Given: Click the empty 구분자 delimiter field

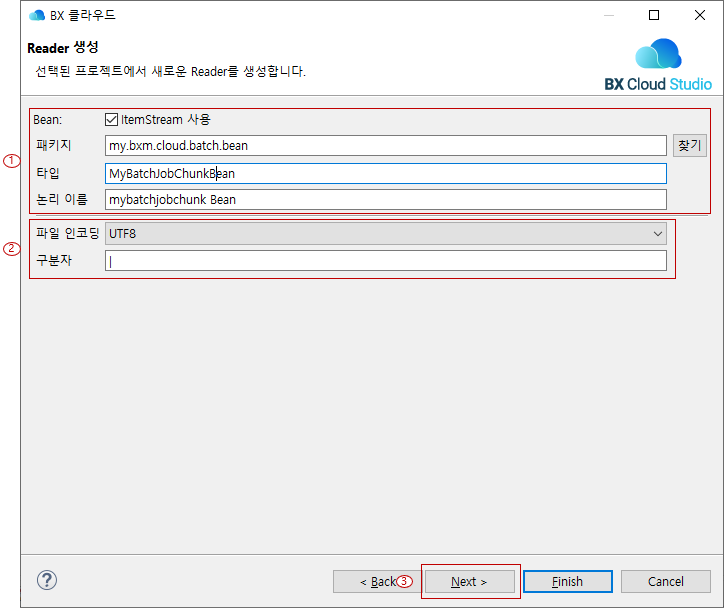Looking at the screenshot, I should (x=385, y=261).
